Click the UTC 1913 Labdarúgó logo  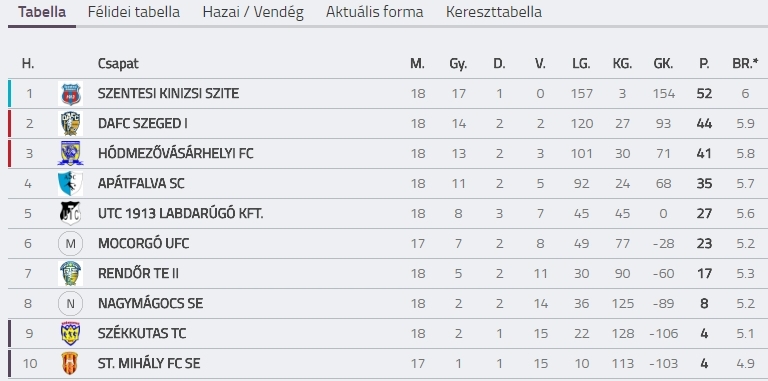pos(70,214)
